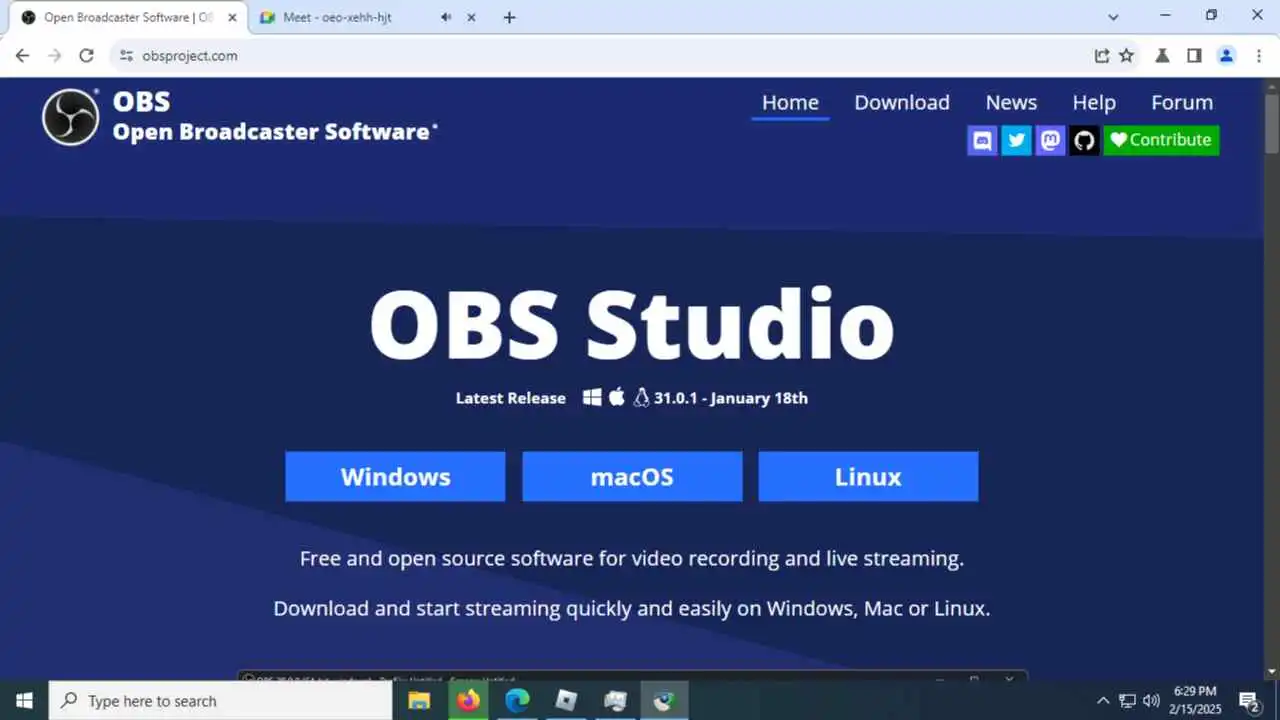The width and height of the screenshot is (1280, 720).
Task: Open the Chrome Labs flask icon
Action: click(x=1162, y=56)
